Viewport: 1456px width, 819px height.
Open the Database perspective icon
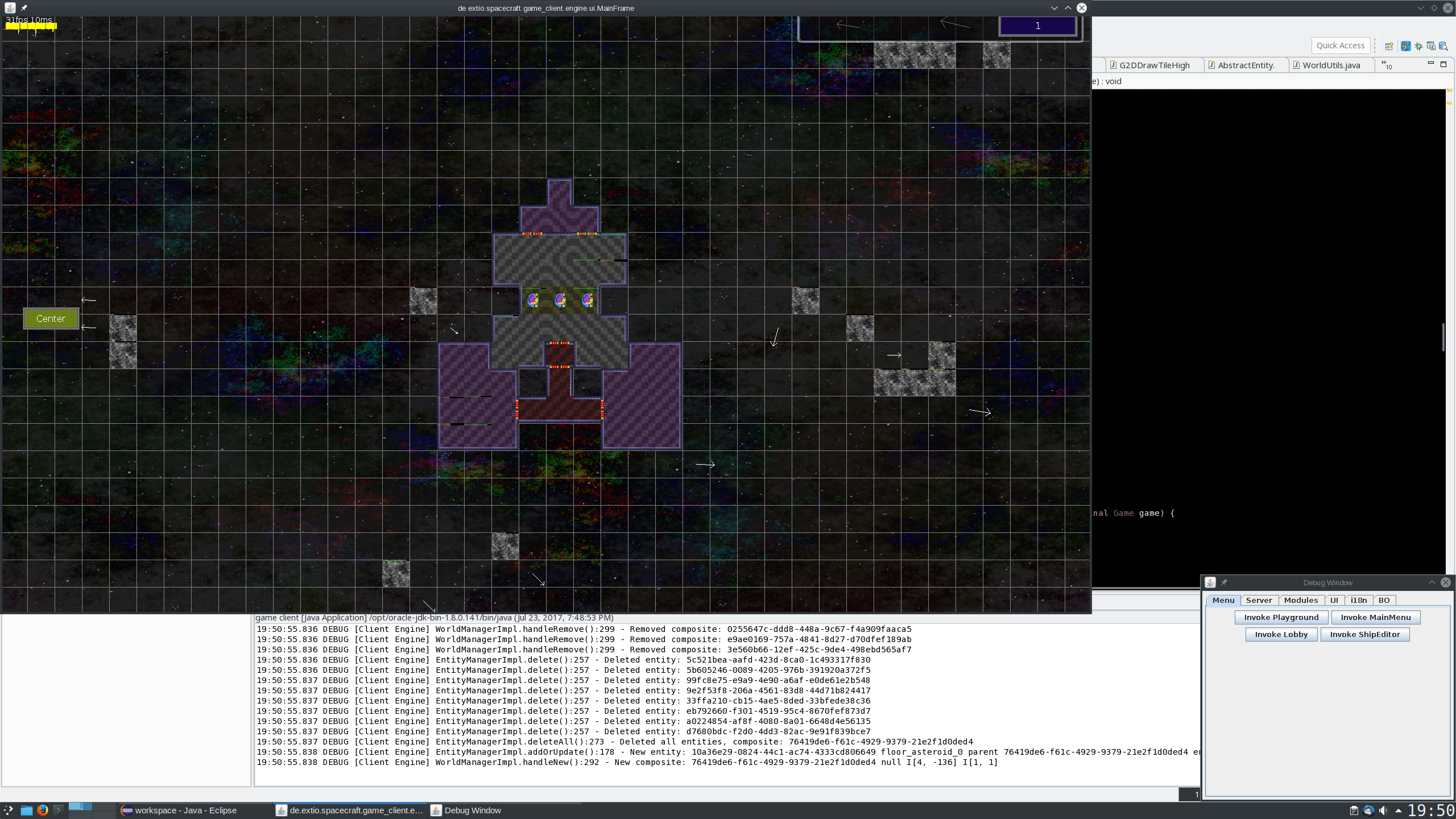(x=1443, y=46)
